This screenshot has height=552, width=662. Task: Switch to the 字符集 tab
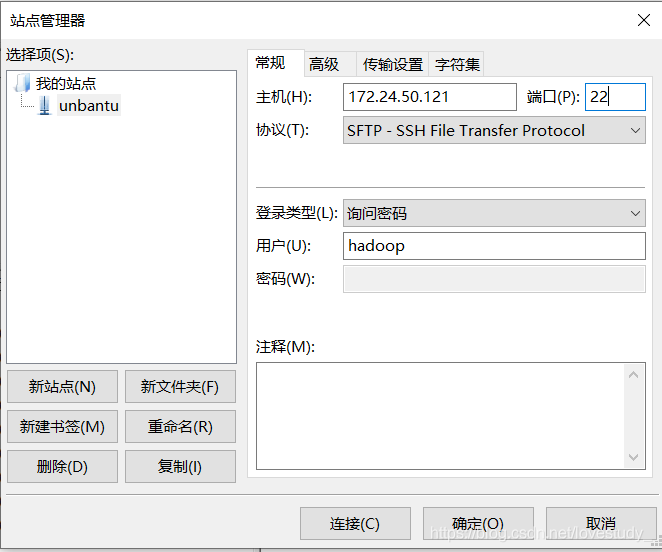457,64
